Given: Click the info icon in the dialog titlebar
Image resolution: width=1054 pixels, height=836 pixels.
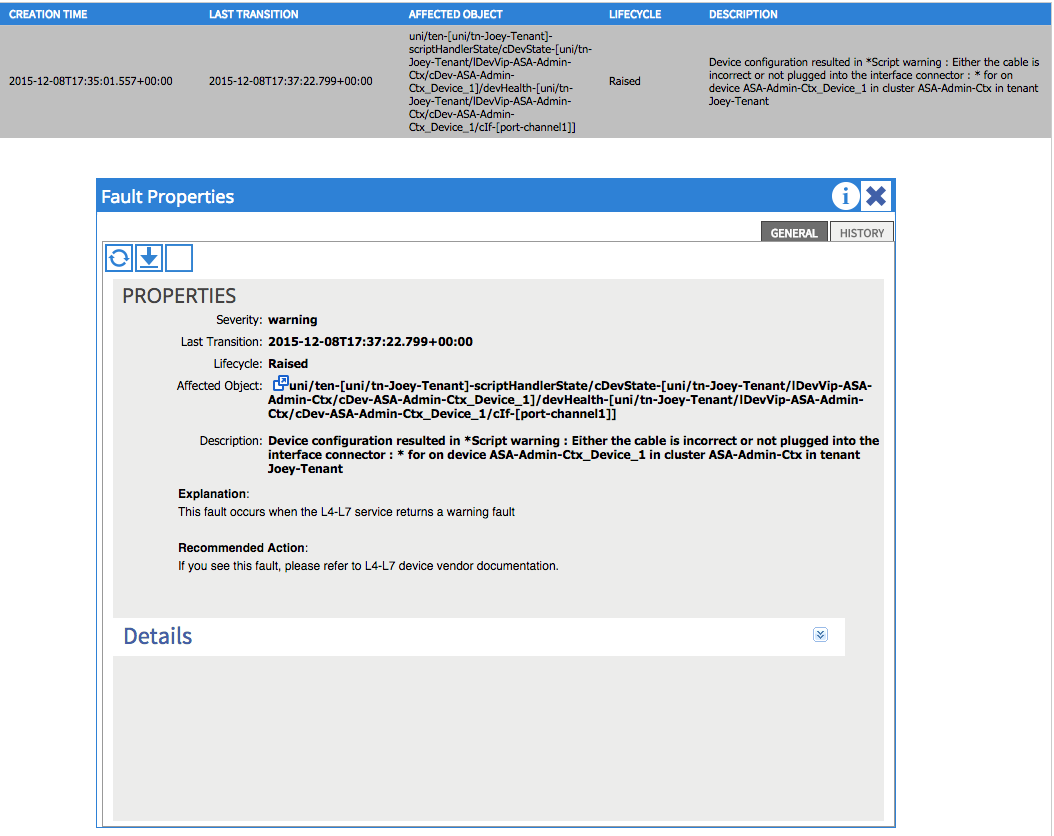Looking at the screenshot, I should coord(845,196).
